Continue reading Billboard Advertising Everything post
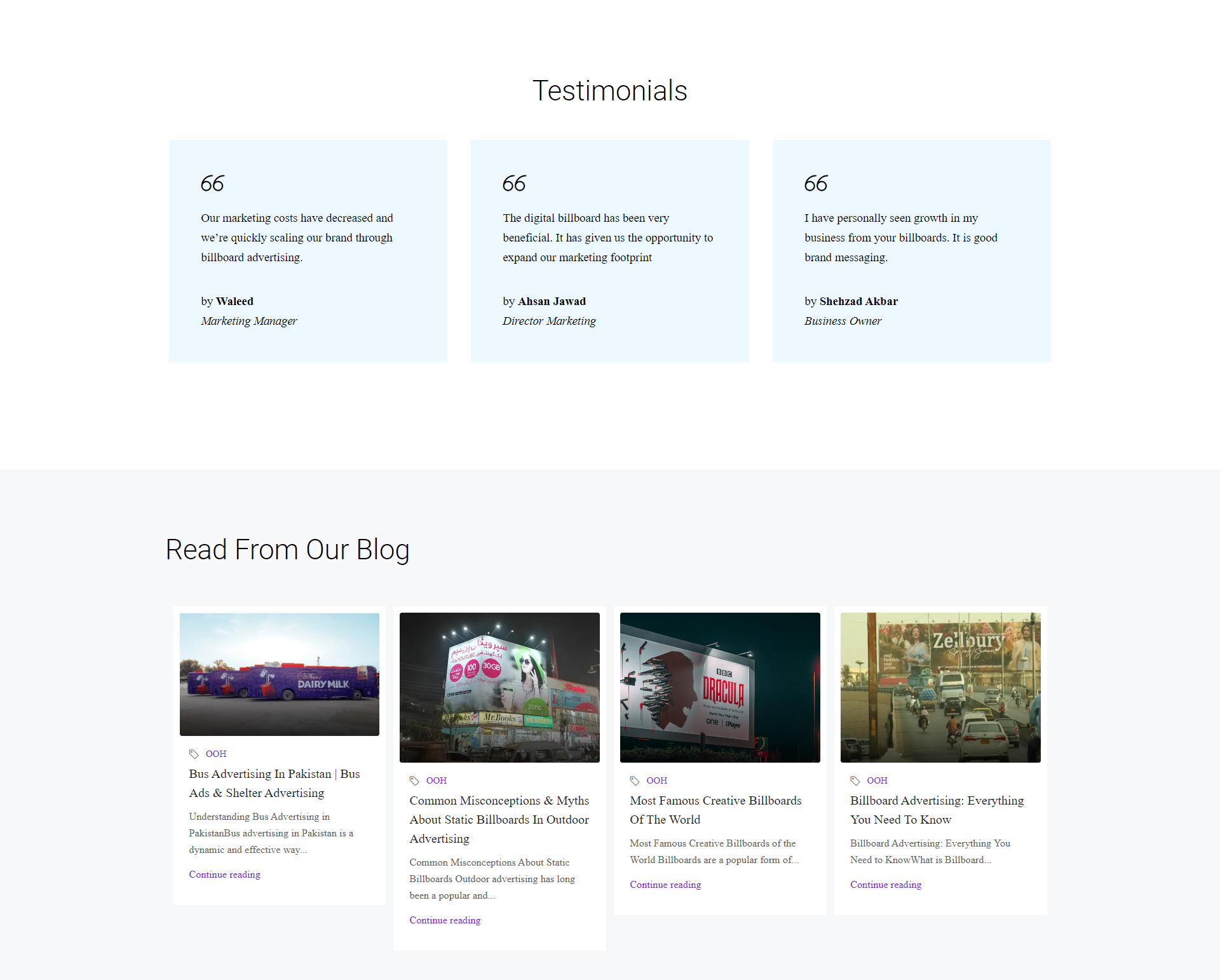The height and width of the screenshot is (980, 1220). coord(886,885)
